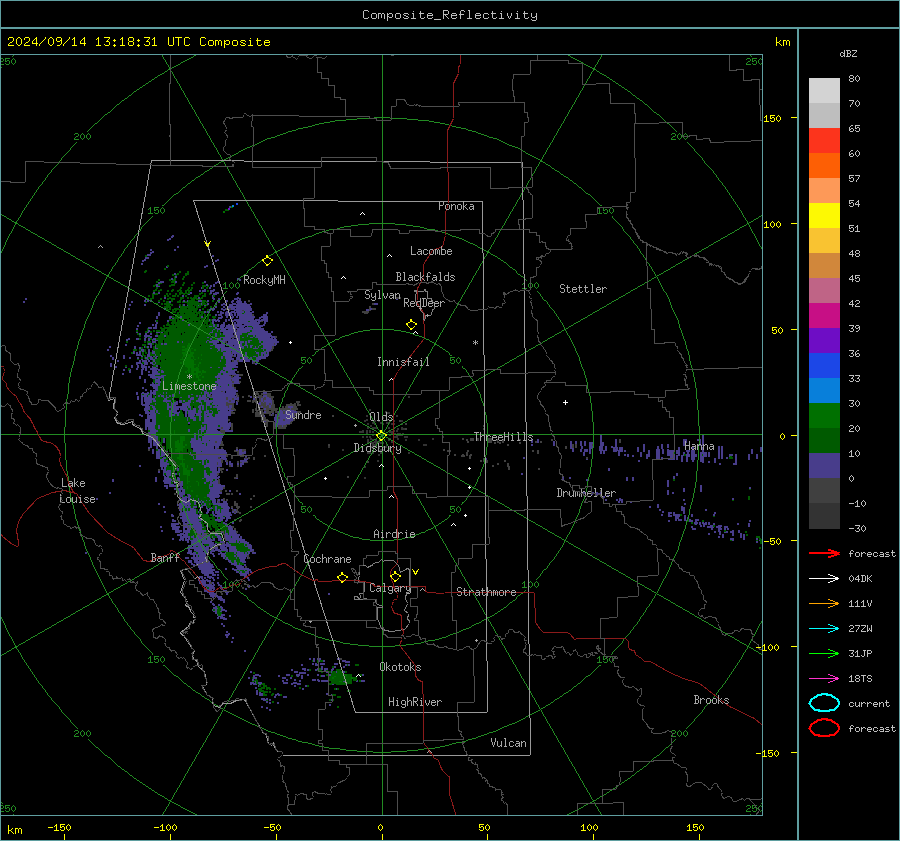Click the yellow diamond marker below RedDeer
This screenshot has height=841, width=900.
click(411, 325)
